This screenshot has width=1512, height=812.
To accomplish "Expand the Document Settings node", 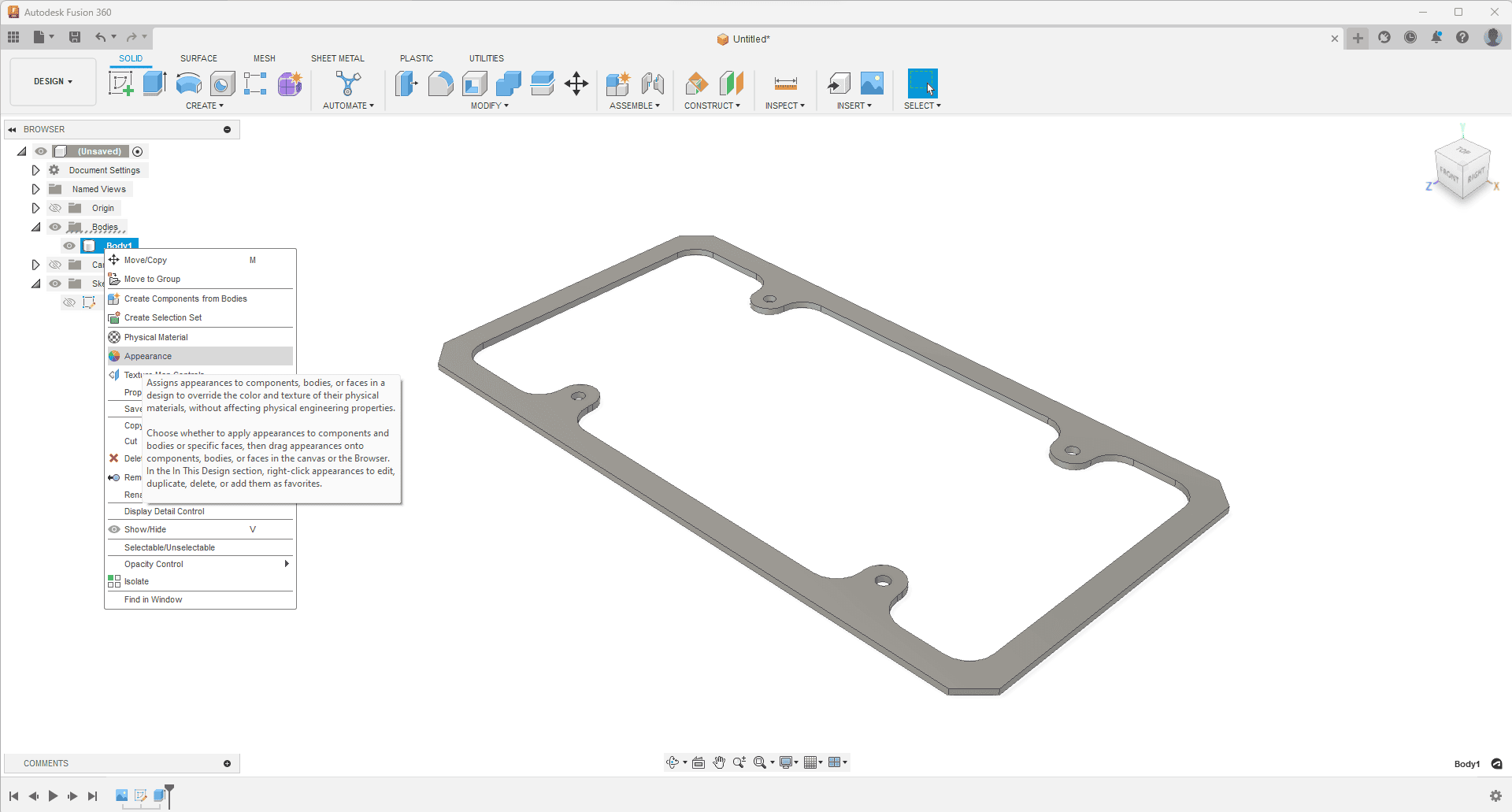I will 35,170.
